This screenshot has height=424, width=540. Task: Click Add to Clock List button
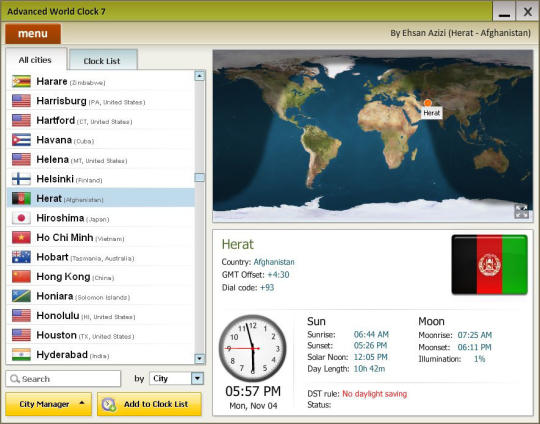[149, 404]
